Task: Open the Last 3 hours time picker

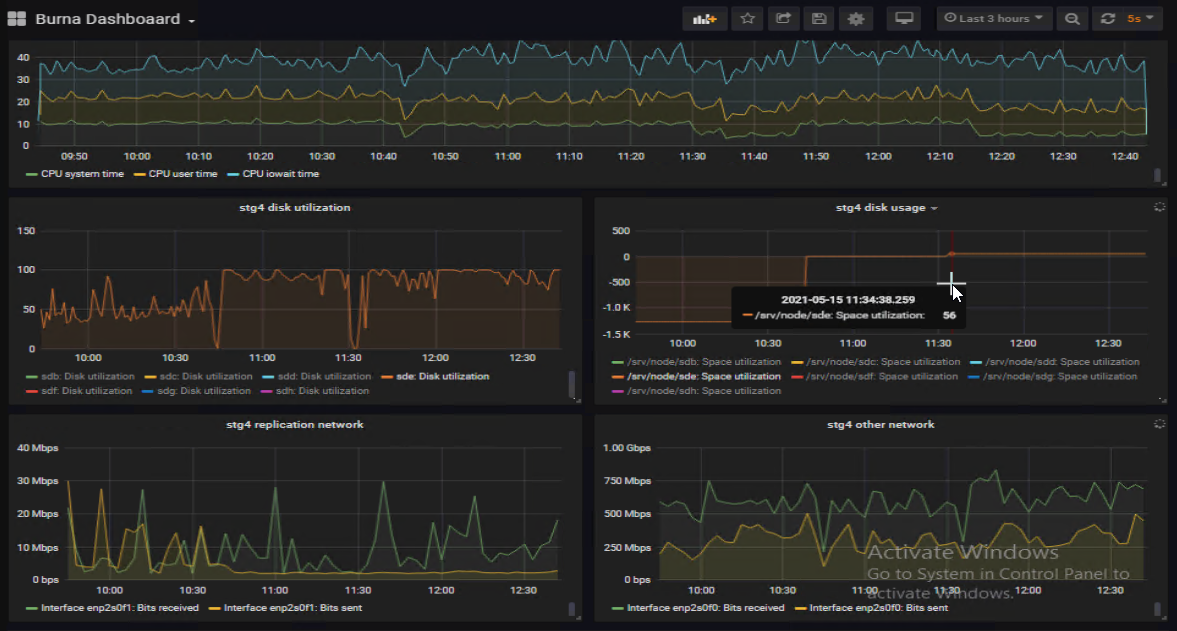Action: click(x=994, y=19)
